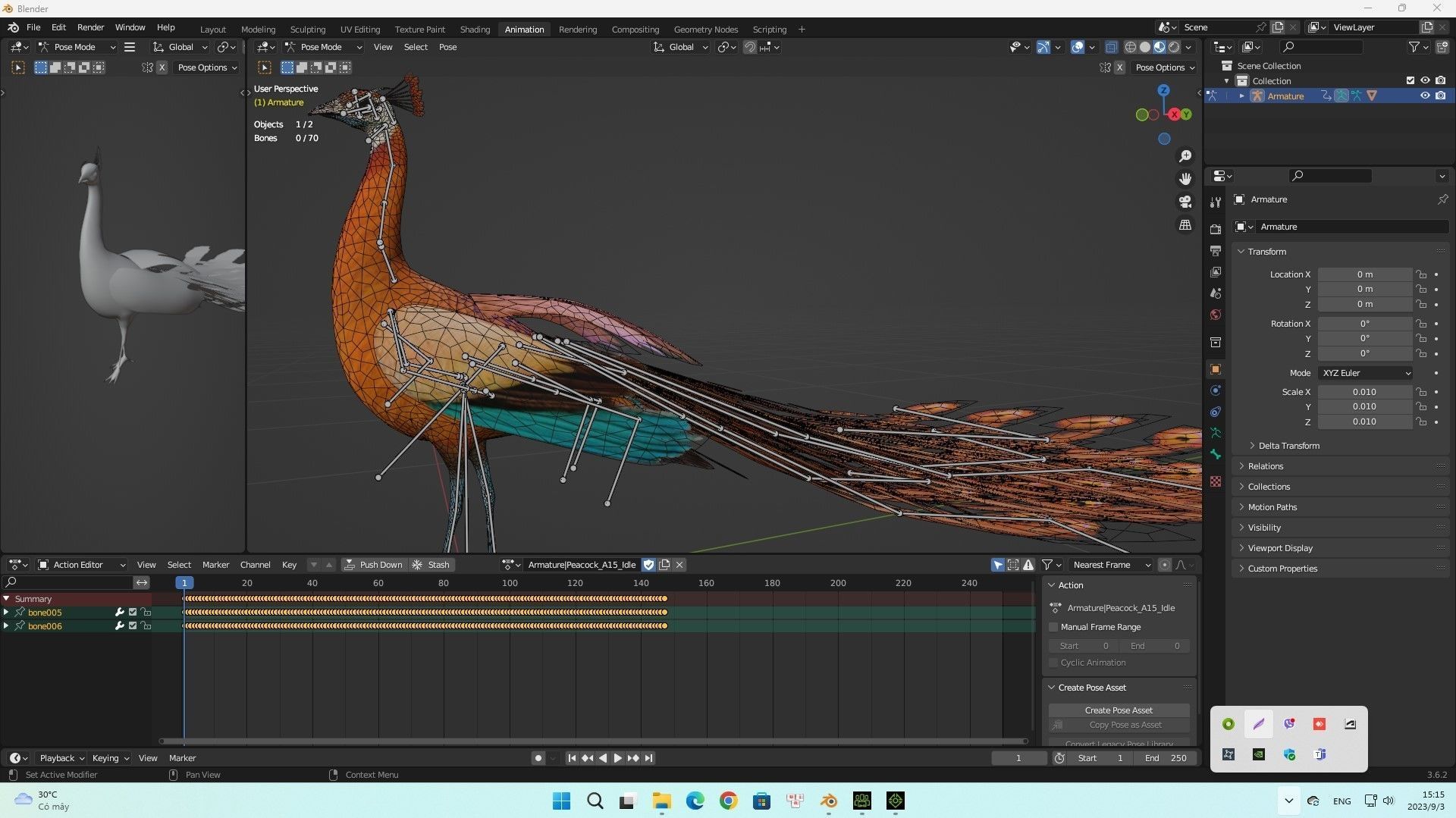Open Armature Object Data properties tab
Screen dimensions: 1456x818
[1216, 433]
